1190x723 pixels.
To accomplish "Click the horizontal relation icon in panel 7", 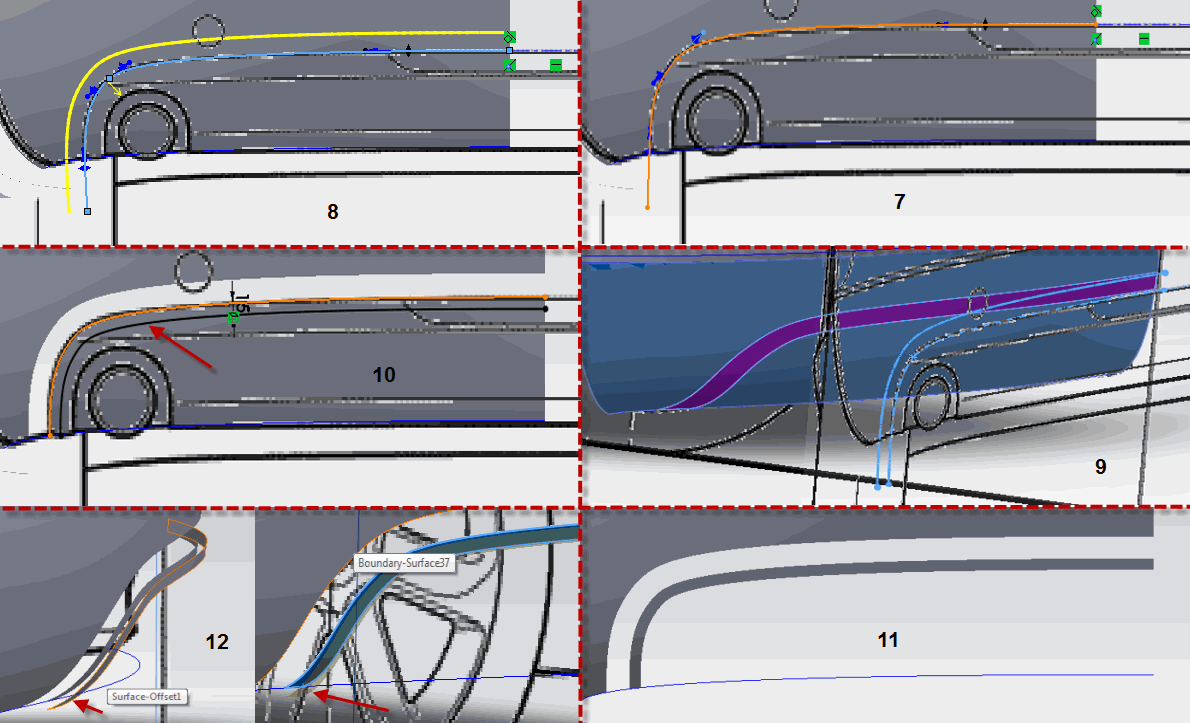I will click(1144, 39).
